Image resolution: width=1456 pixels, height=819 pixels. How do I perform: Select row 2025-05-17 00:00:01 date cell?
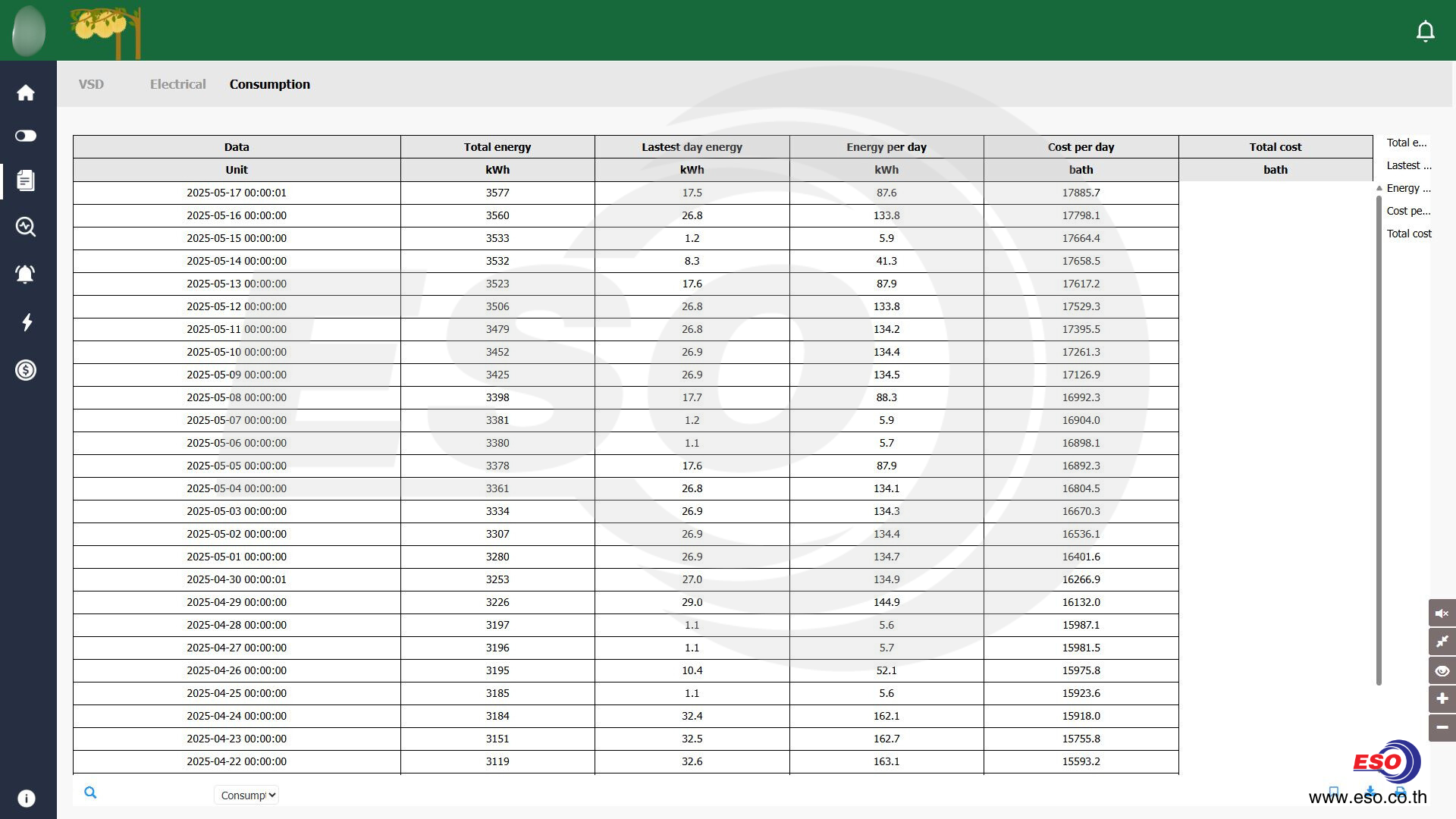(x=237, y=193)
